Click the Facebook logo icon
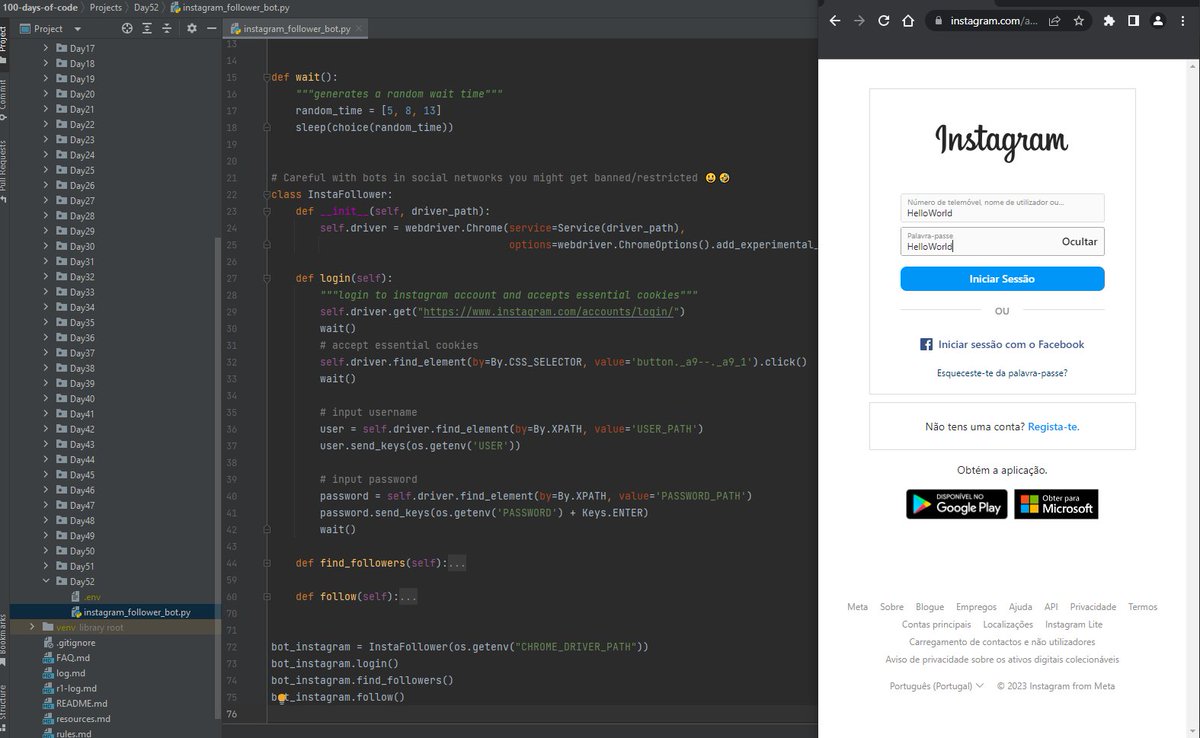This screenshot has width=1200, height=738. click(x=926, y=344)
